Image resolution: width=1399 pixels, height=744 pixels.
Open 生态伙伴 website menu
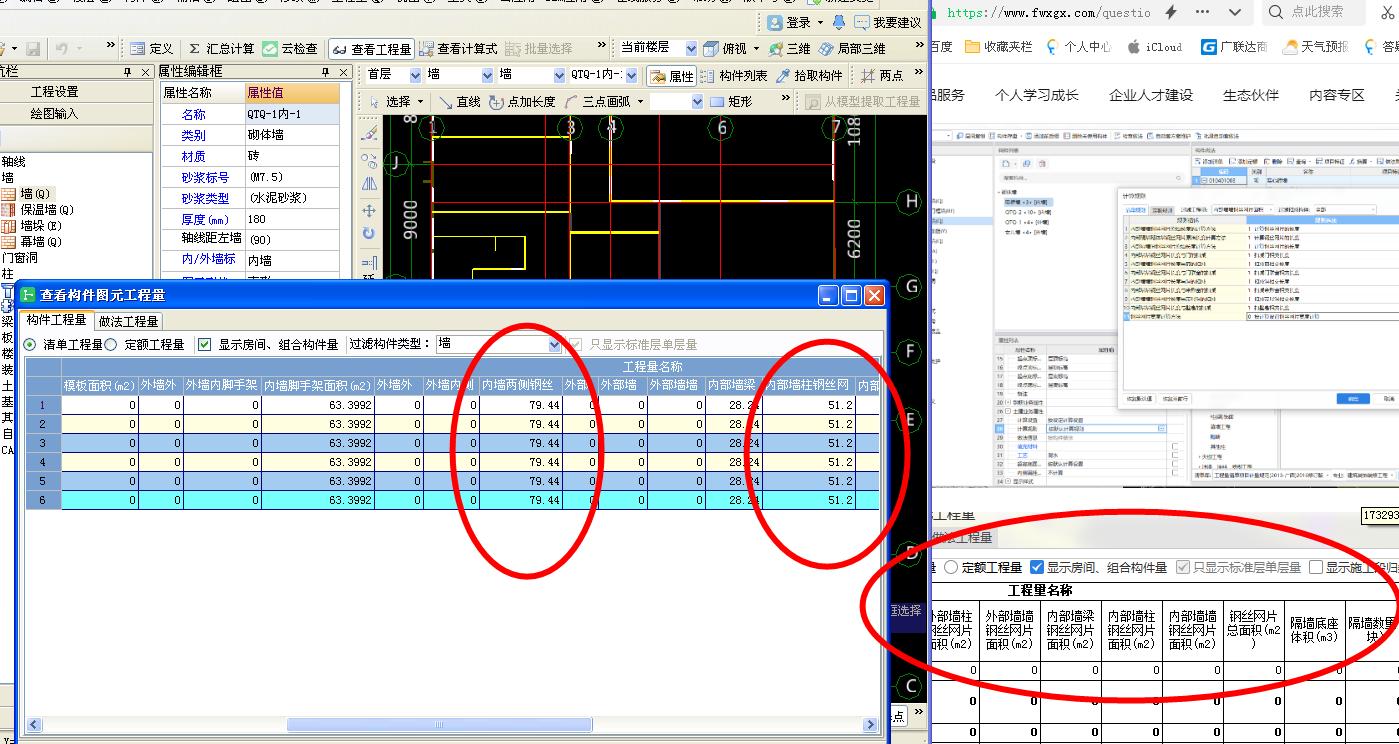coord(1251,95)
